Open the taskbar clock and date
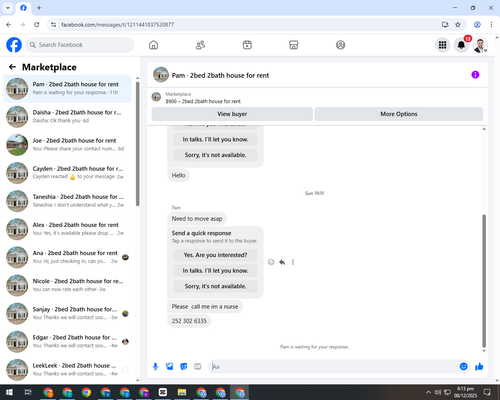Screen dimensions: 500x400 point(465,392)
